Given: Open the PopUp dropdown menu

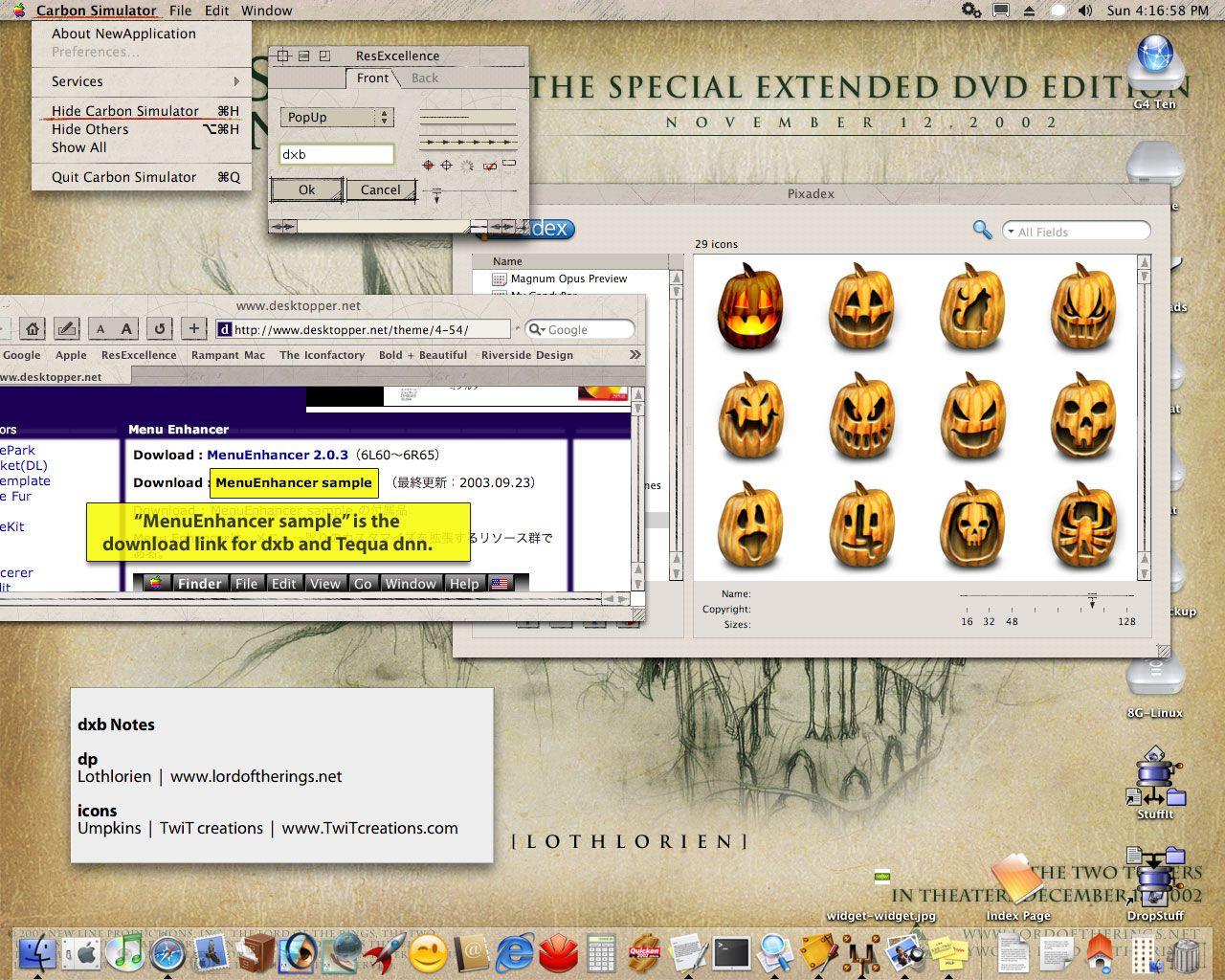Looking at the screenshot, I should 337,117.
